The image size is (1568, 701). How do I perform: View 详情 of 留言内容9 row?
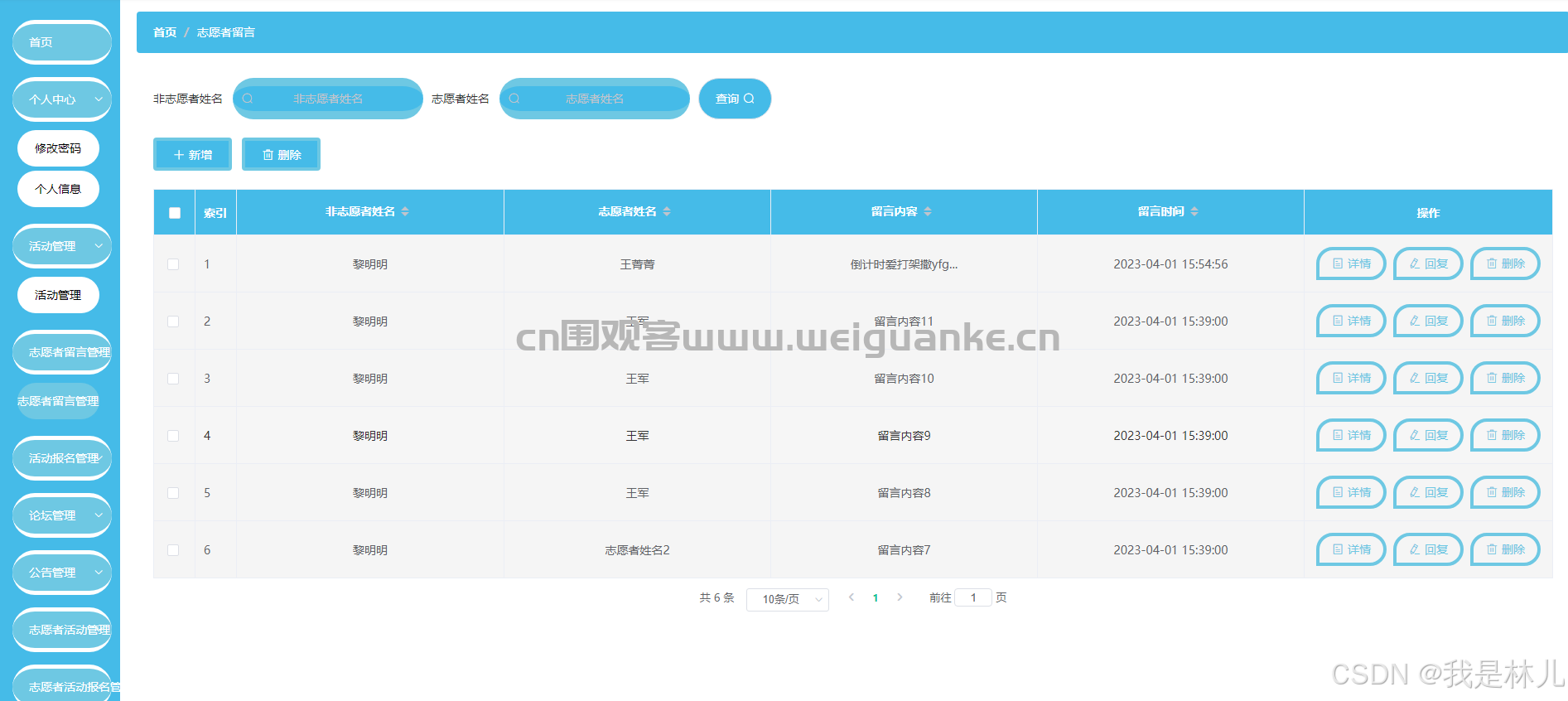click(x=1351, y=435)
